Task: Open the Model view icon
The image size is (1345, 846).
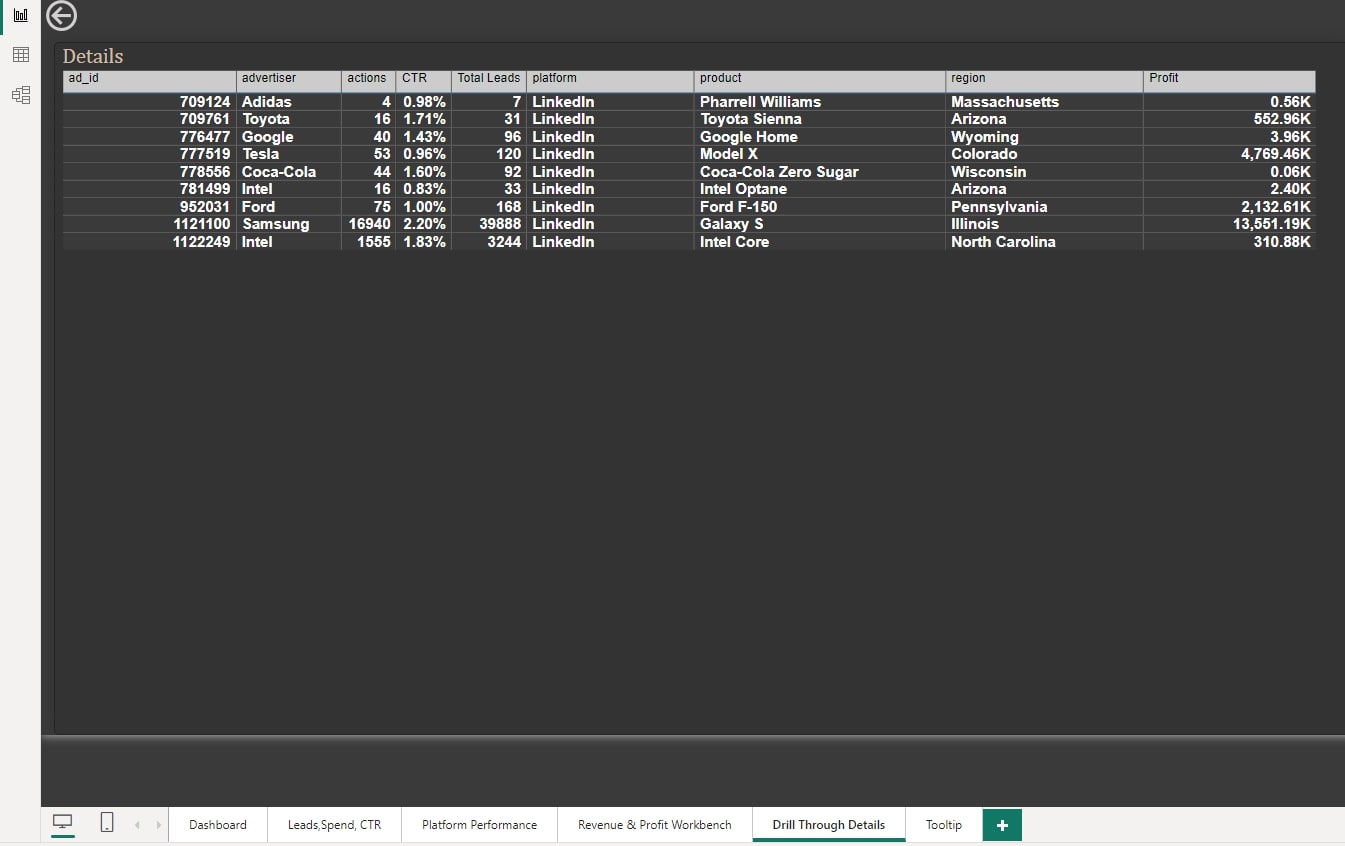Action: (x=20, y=95)
